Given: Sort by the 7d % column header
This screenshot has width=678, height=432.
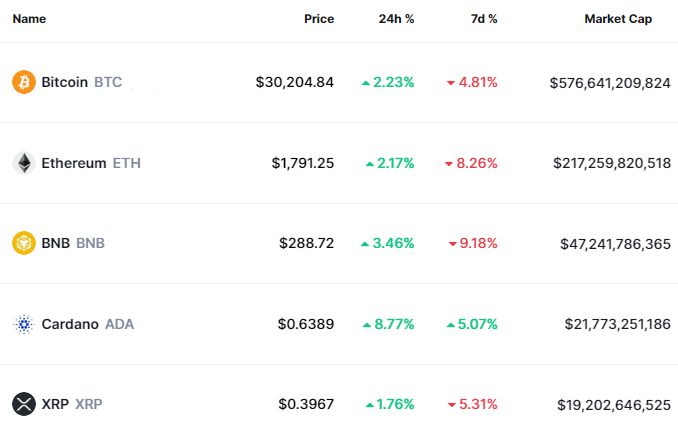Looking at the screenshot, I should tap(483, 19).
